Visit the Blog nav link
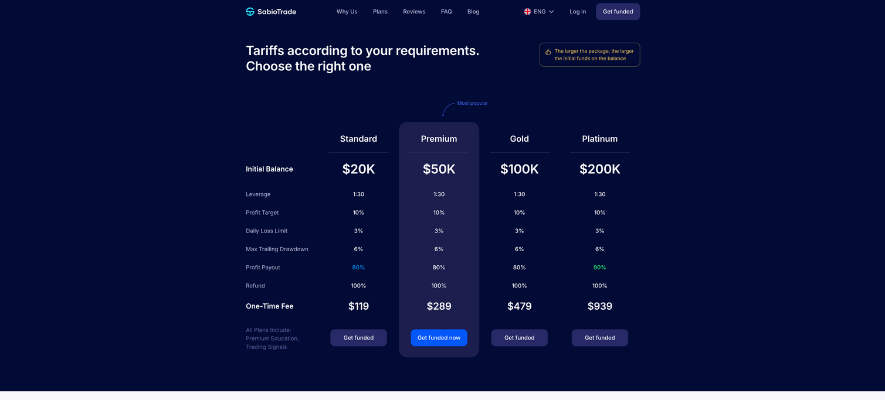The height and width of the screenshot is (400, 885). (473, 11)
